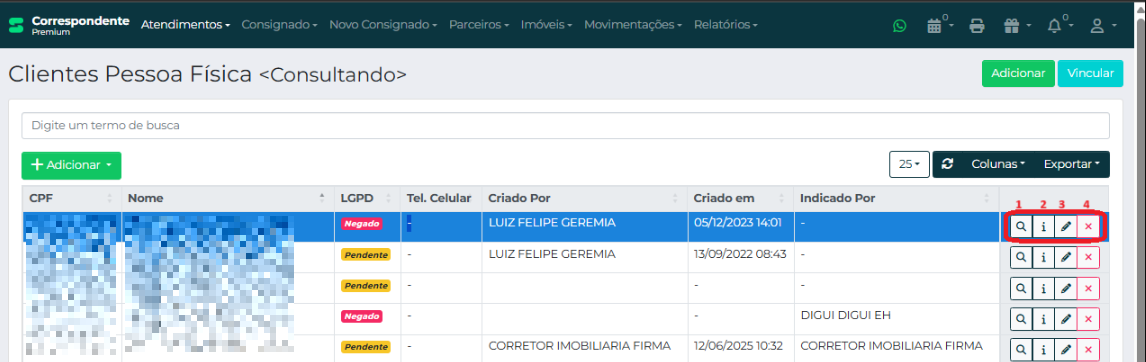Click the Vincular button
This screenshot has width=1146, height=362.
[1090, 74]
